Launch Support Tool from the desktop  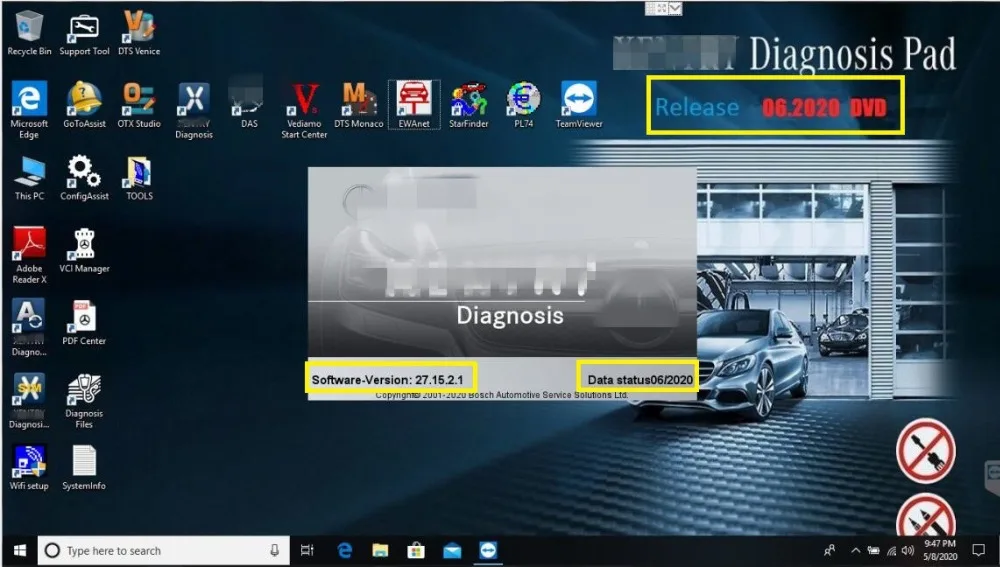tap(84, 34)
